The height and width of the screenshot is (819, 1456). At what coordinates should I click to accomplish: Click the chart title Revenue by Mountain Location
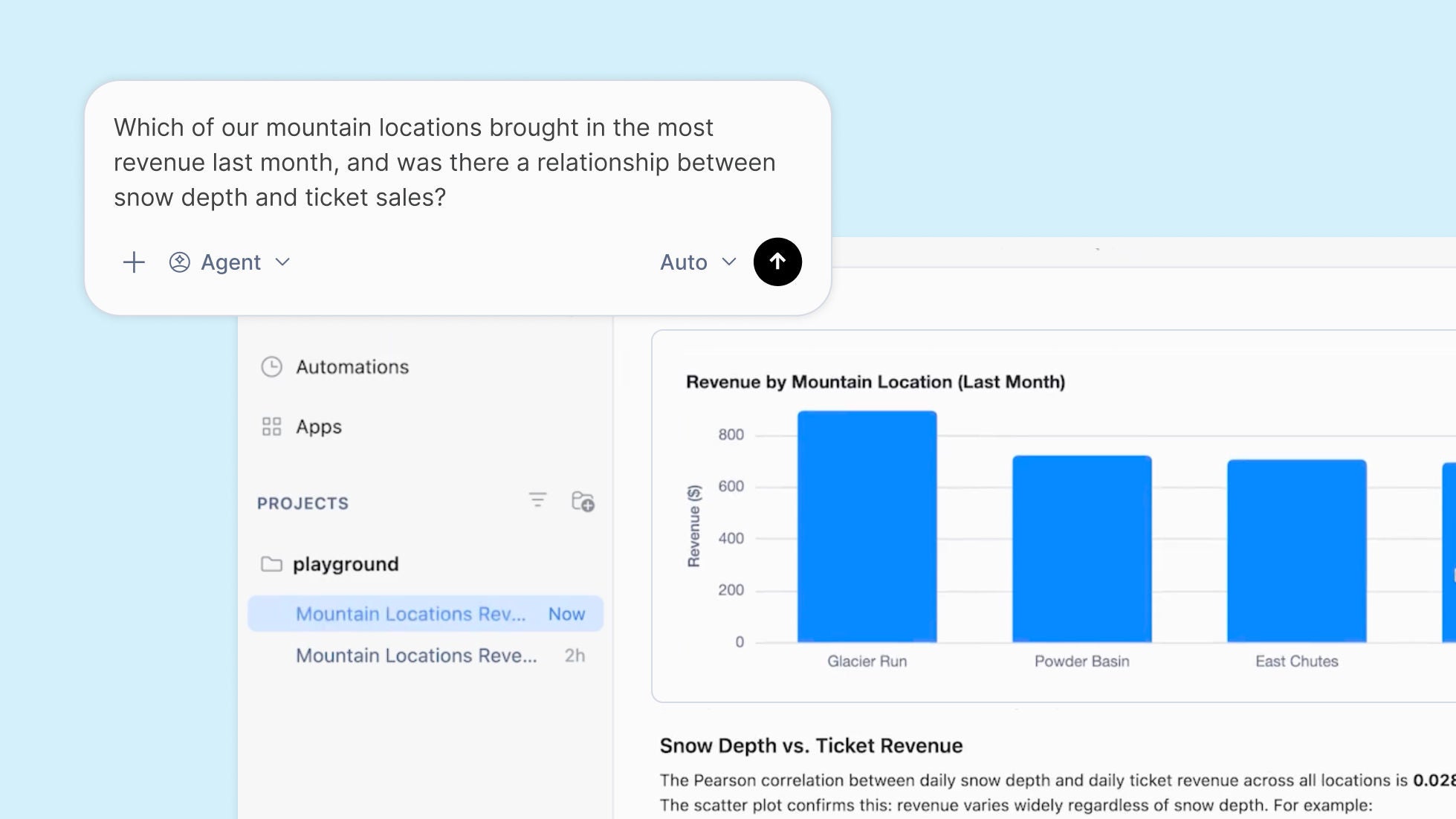[x=876, y=382]
